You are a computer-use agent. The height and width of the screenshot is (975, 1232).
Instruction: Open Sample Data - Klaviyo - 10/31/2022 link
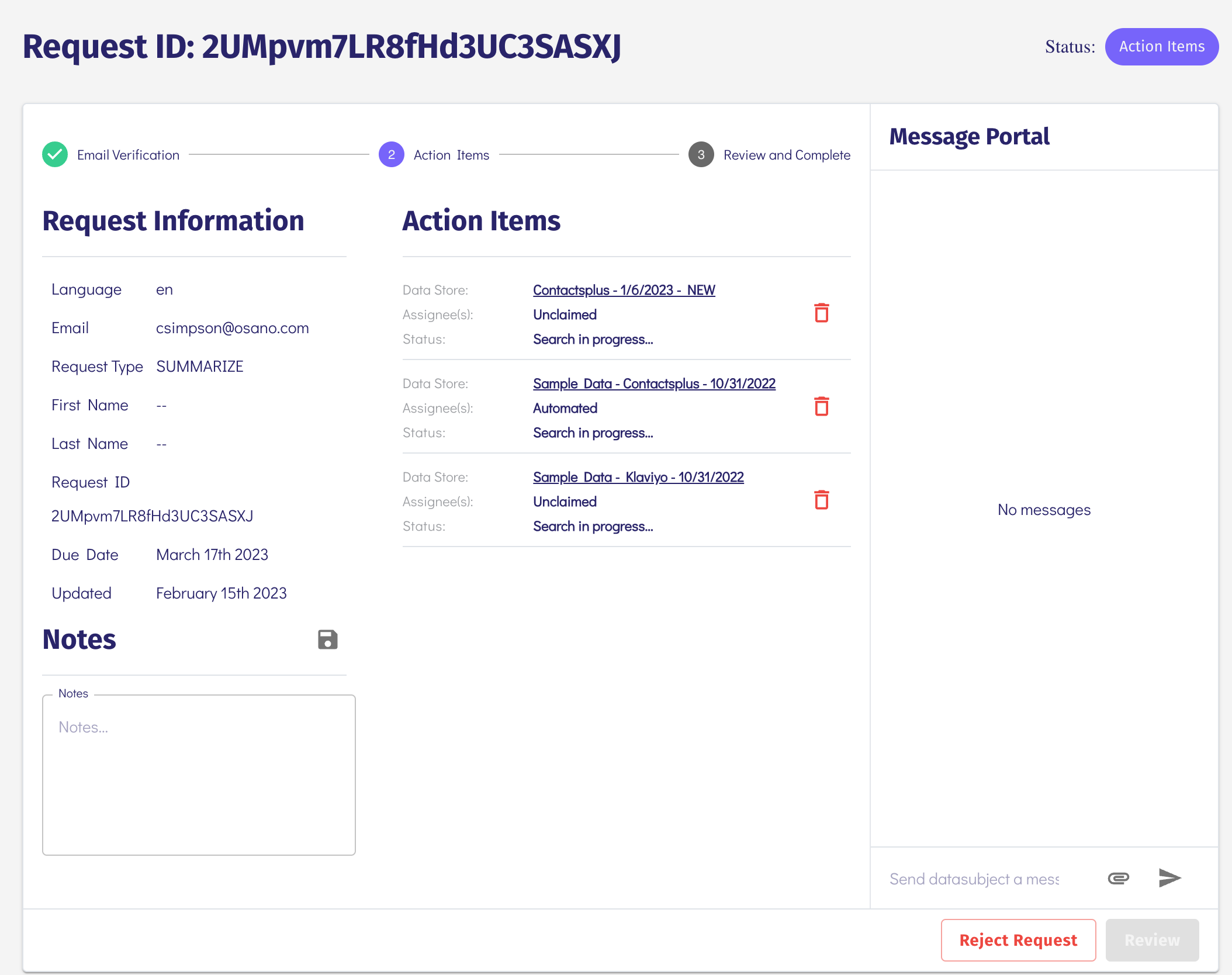click(638, 477)
